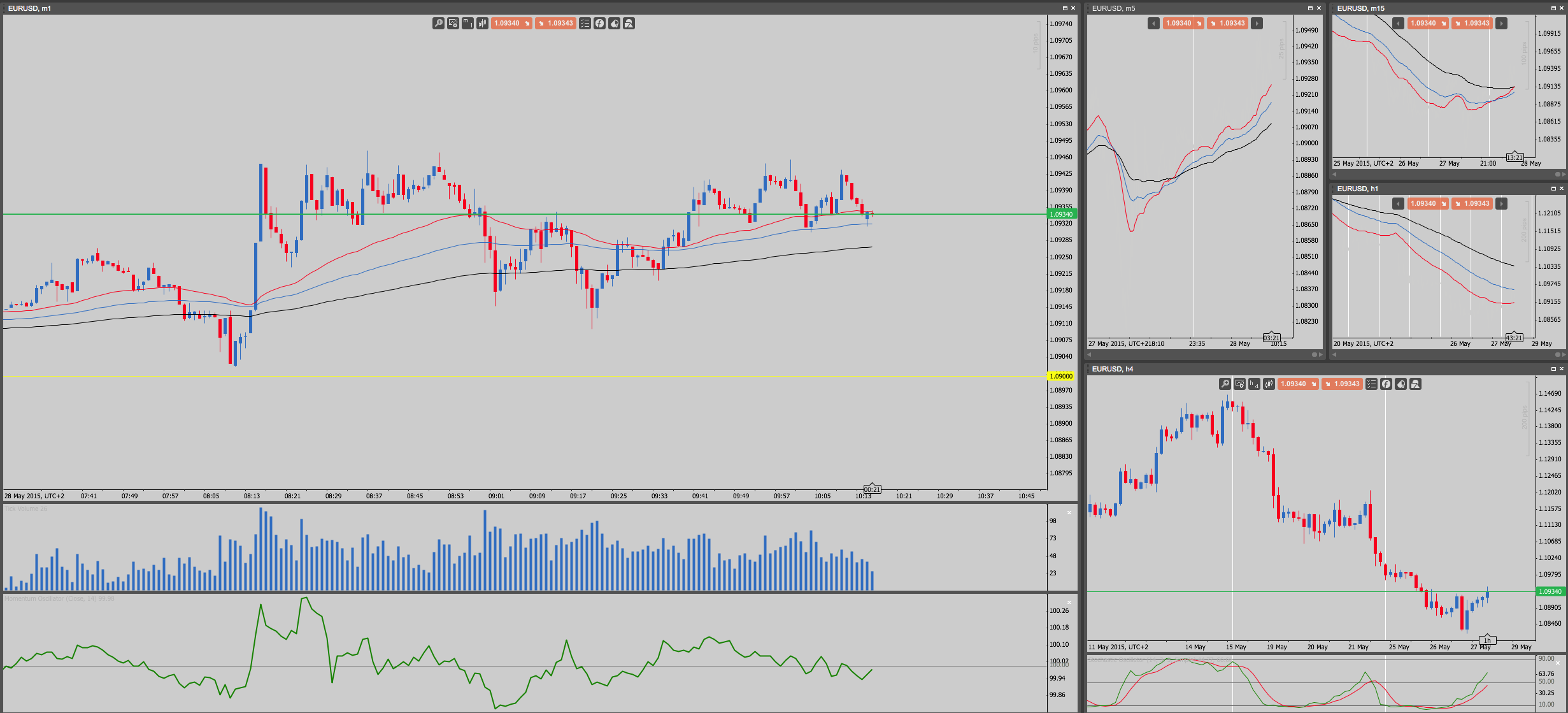Open the h4 timeframe selector
The height and width of the screenshot is (713, 1568).
[x=1254, y=384]
